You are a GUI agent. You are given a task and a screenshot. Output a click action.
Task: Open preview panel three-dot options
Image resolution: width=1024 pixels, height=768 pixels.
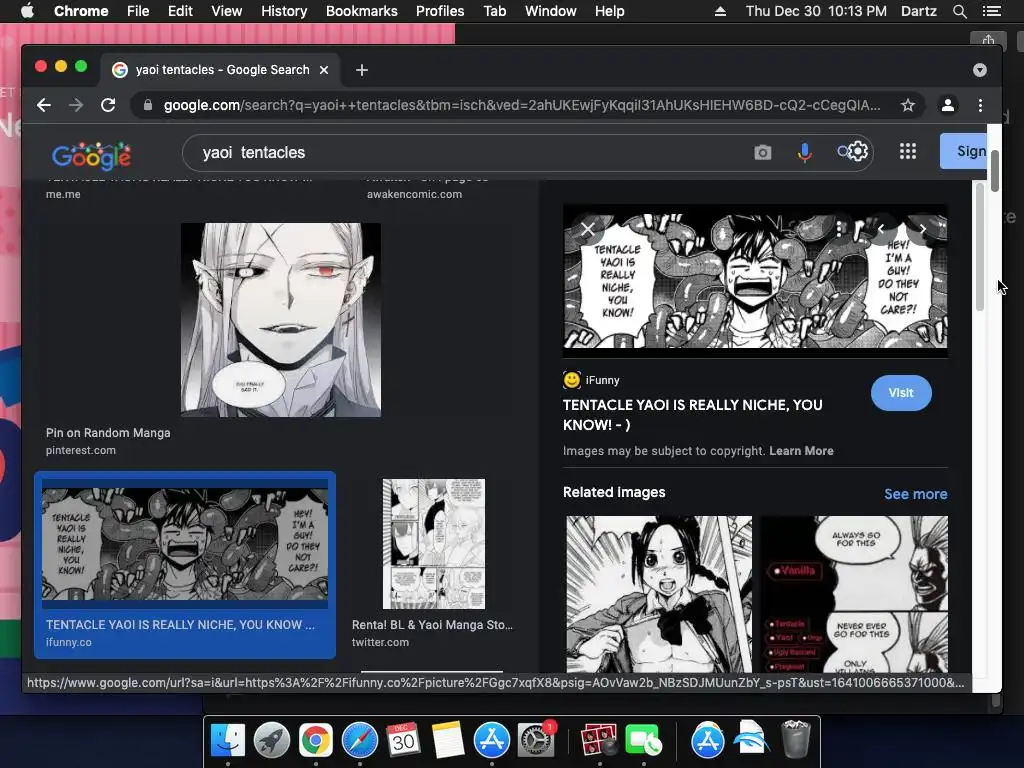tap(839, 229)
